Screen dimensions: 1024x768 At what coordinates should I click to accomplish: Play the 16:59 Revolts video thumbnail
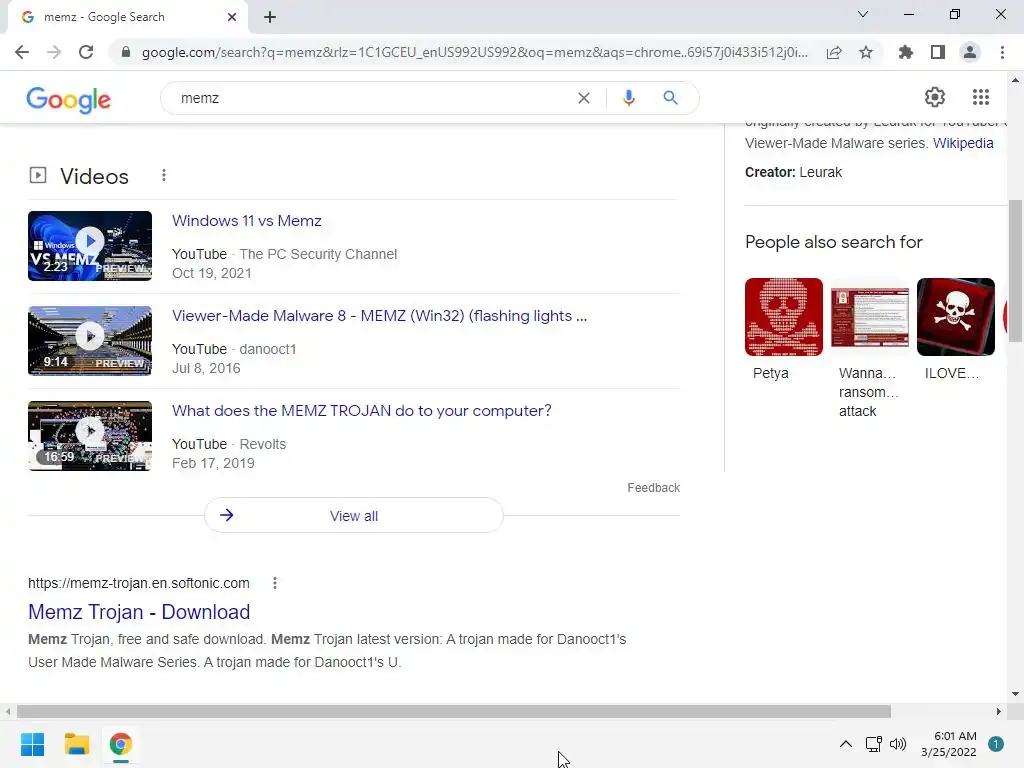coord(90,436)
